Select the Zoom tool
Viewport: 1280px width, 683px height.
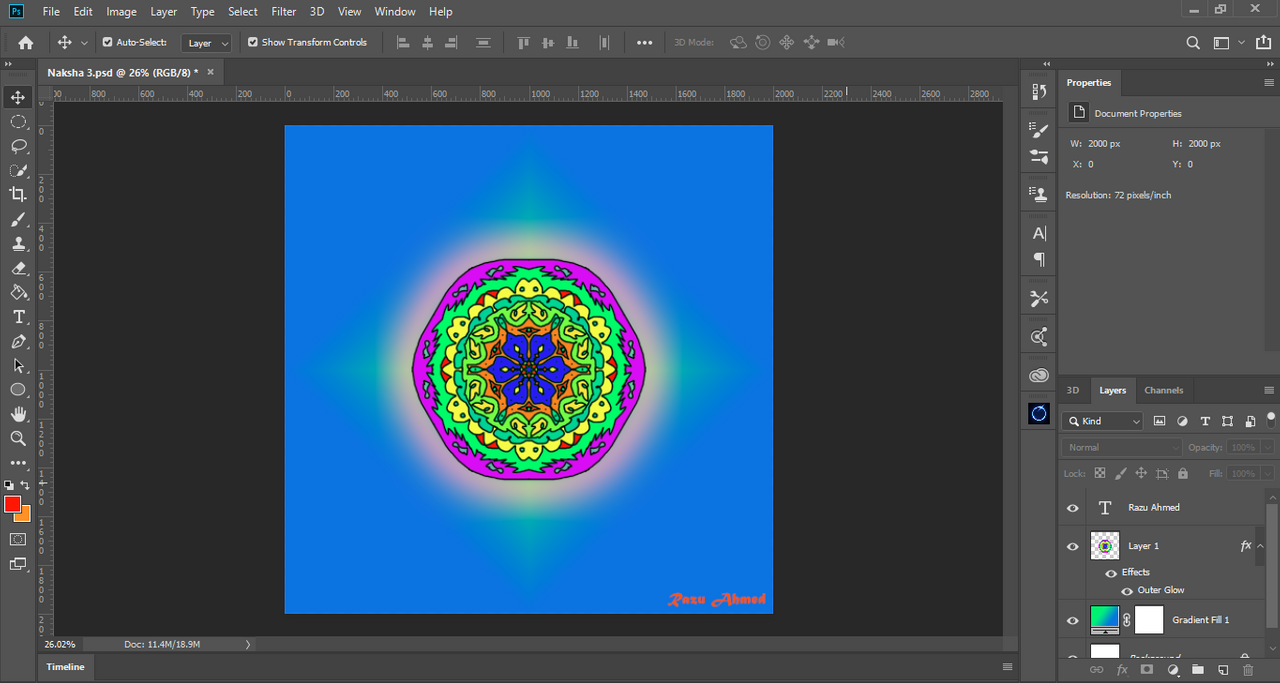pyautogui.click(x=18, y=438)
